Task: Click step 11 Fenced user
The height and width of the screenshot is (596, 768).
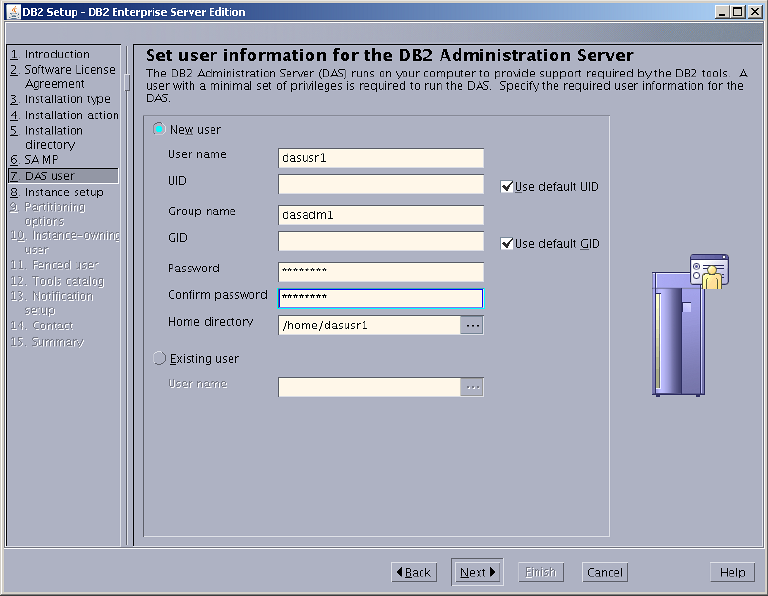Action: tap(54, 265)
